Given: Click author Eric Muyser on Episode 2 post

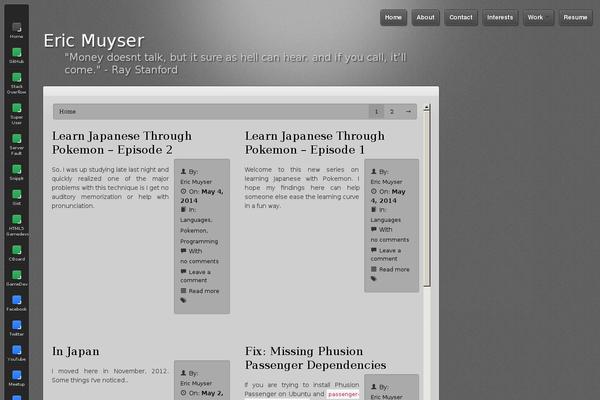Looking at the screenshot, I should [196, 182].
